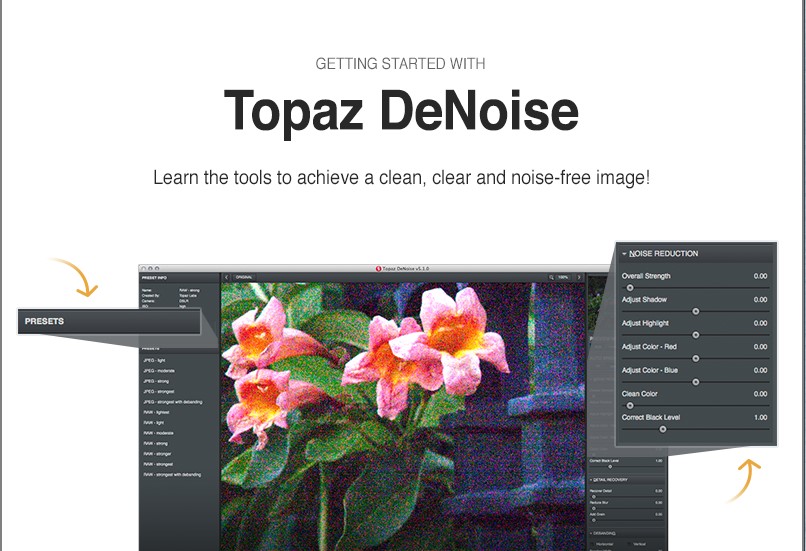Click the Topaz DeNoise logo in the title bar
Screen dimensions: 806x551
(378, 268)
